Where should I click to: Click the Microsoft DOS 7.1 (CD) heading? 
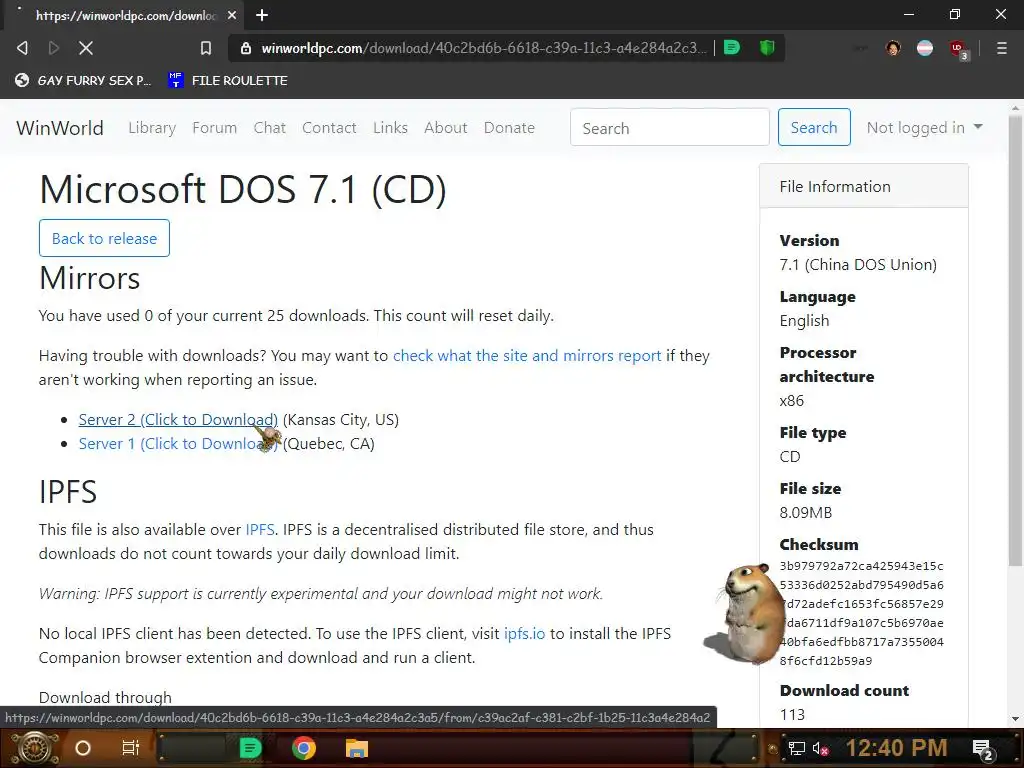243,190
